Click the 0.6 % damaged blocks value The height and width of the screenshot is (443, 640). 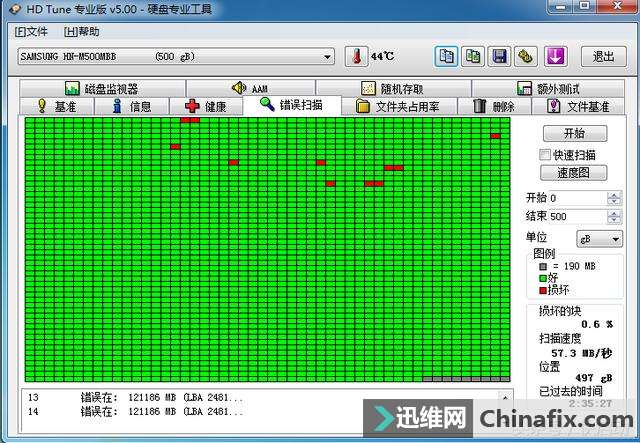point(597,324)
